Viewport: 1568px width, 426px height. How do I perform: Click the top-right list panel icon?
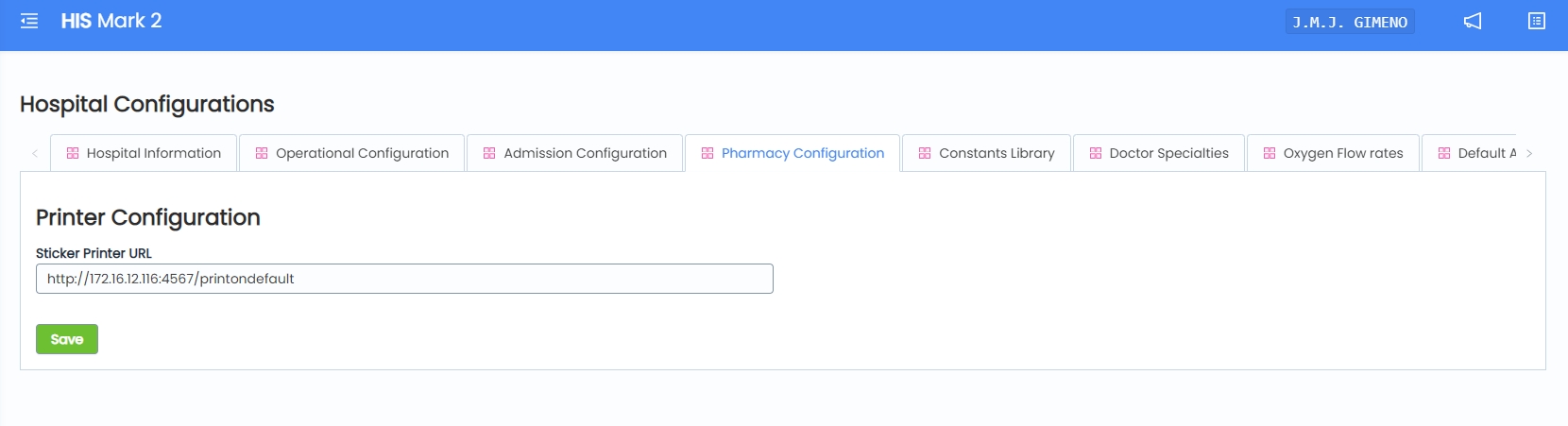(x=1537, y=21)
